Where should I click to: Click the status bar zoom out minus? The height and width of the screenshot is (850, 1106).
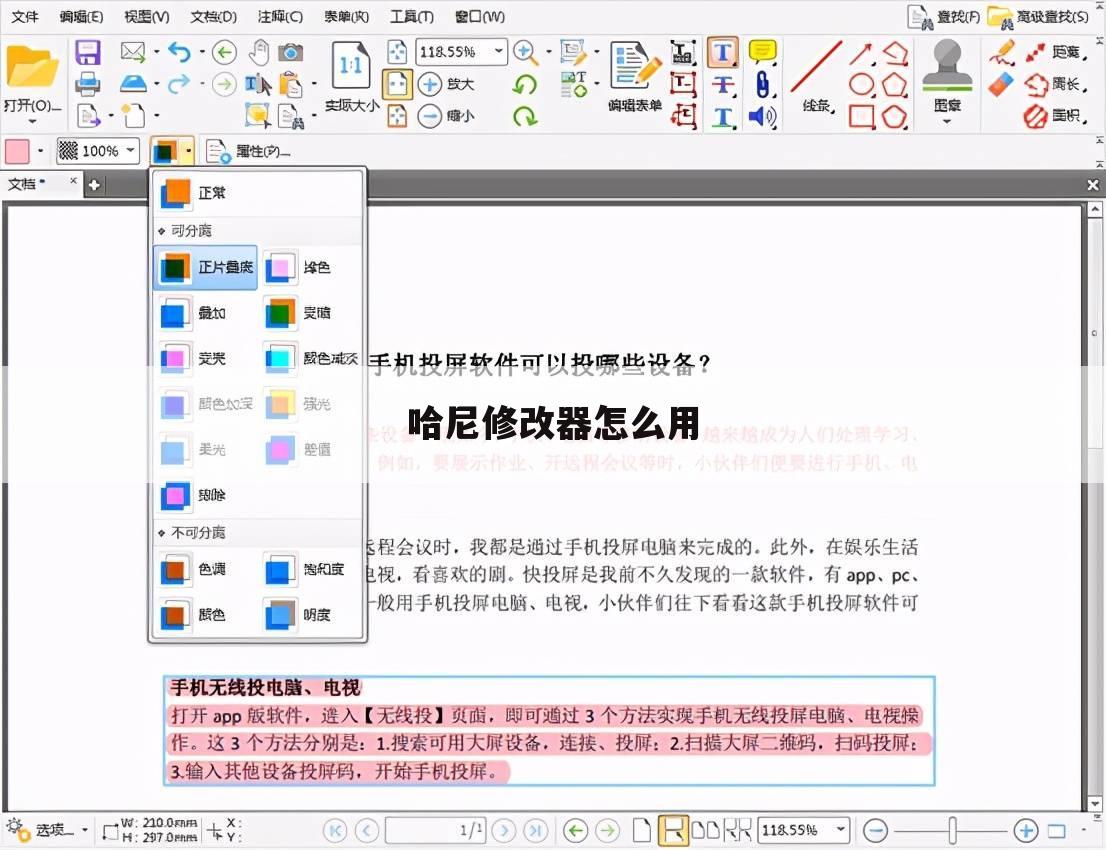pos(875,830)
